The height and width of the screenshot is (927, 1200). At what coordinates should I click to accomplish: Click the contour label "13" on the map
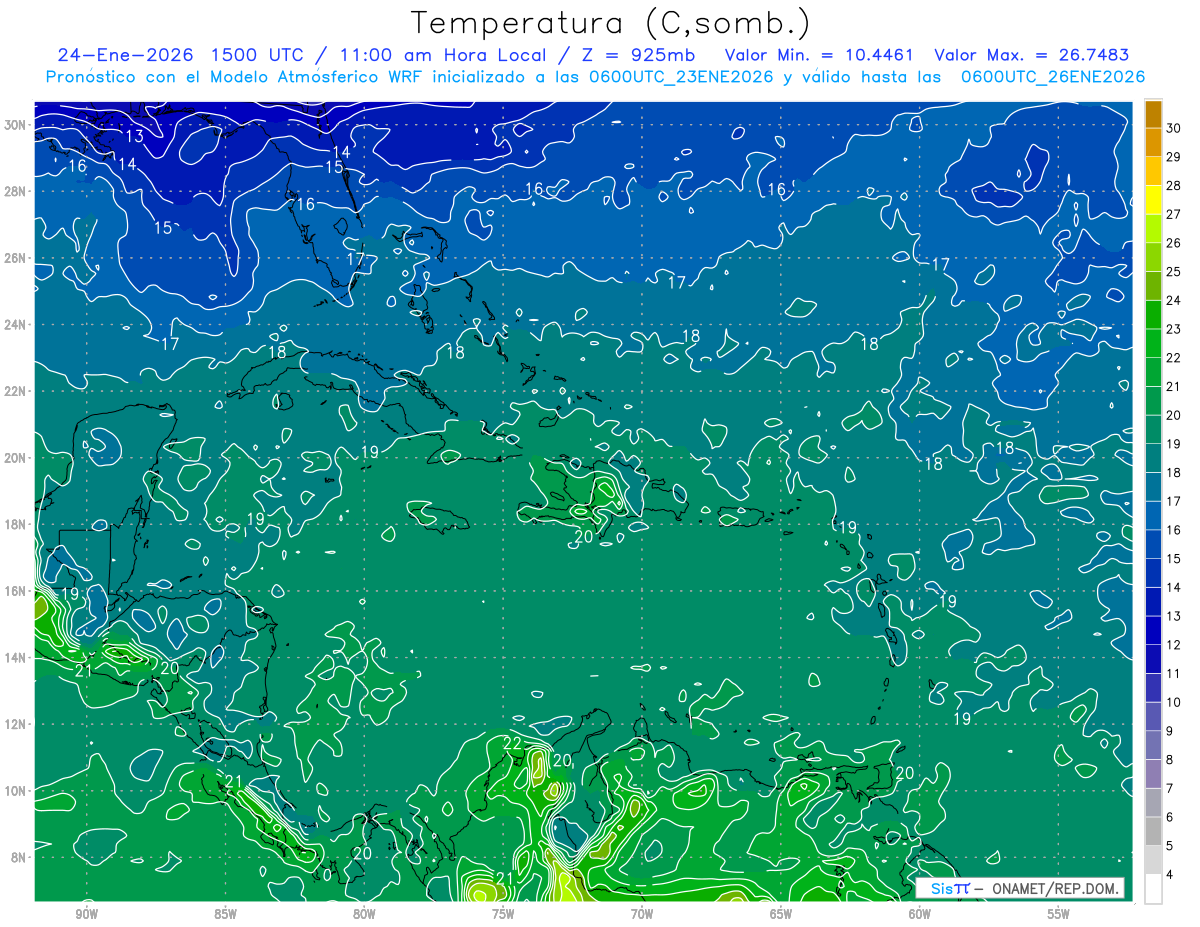click(134, 136)
